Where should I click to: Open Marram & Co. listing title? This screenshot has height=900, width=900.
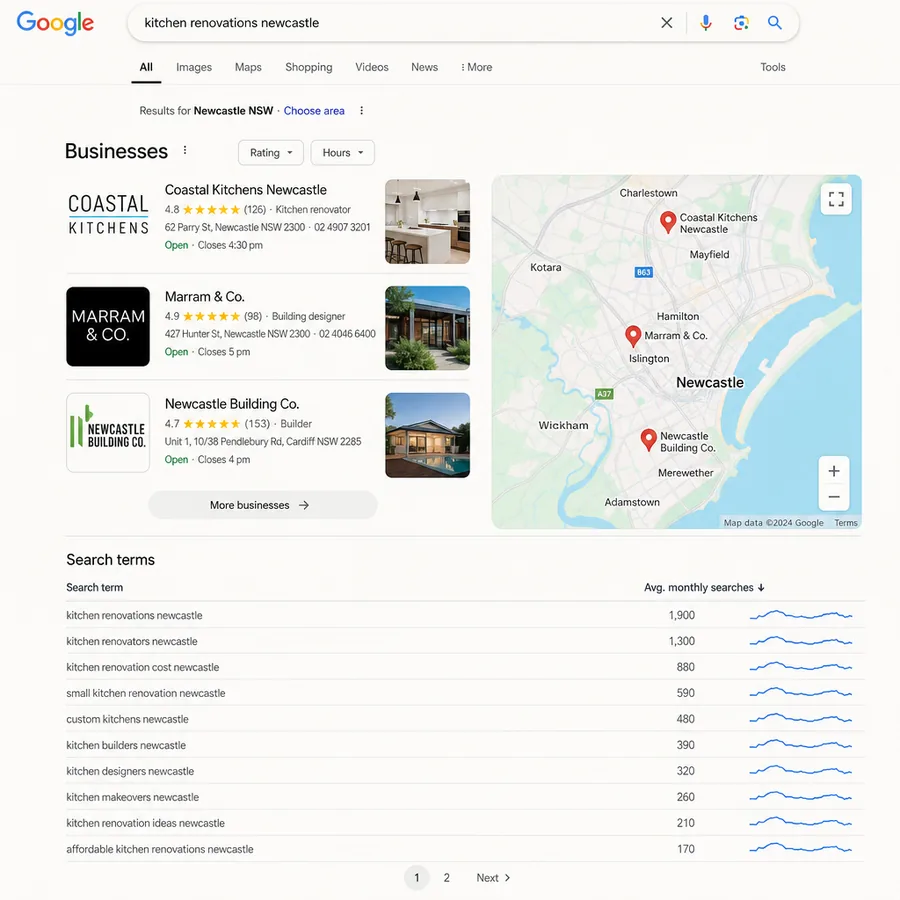point(205,297)
